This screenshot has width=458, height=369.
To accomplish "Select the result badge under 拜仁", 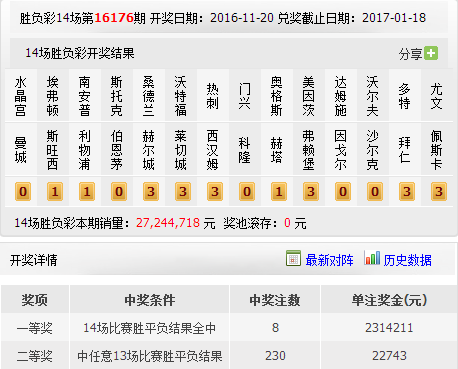I will (x=407, y=192).
